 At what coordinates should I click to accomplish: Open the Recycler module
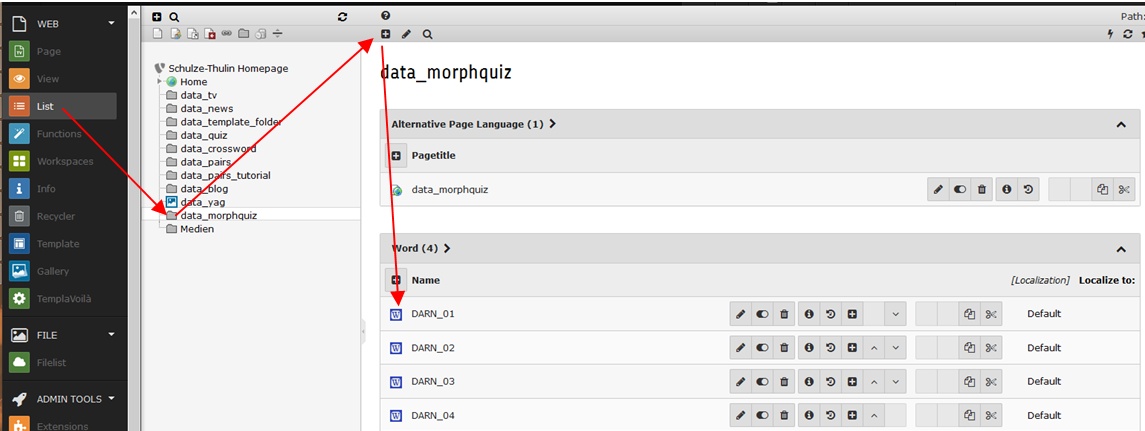[55, 216]
